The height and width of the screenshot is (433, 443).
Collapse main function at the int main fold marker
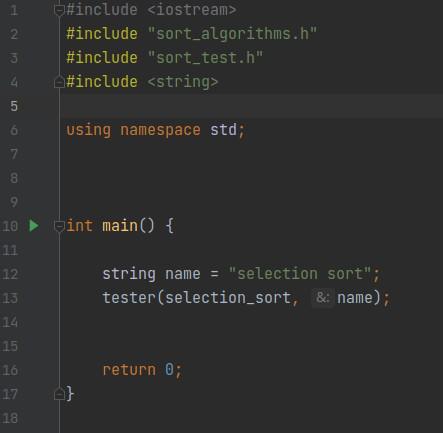pos(59,226)
